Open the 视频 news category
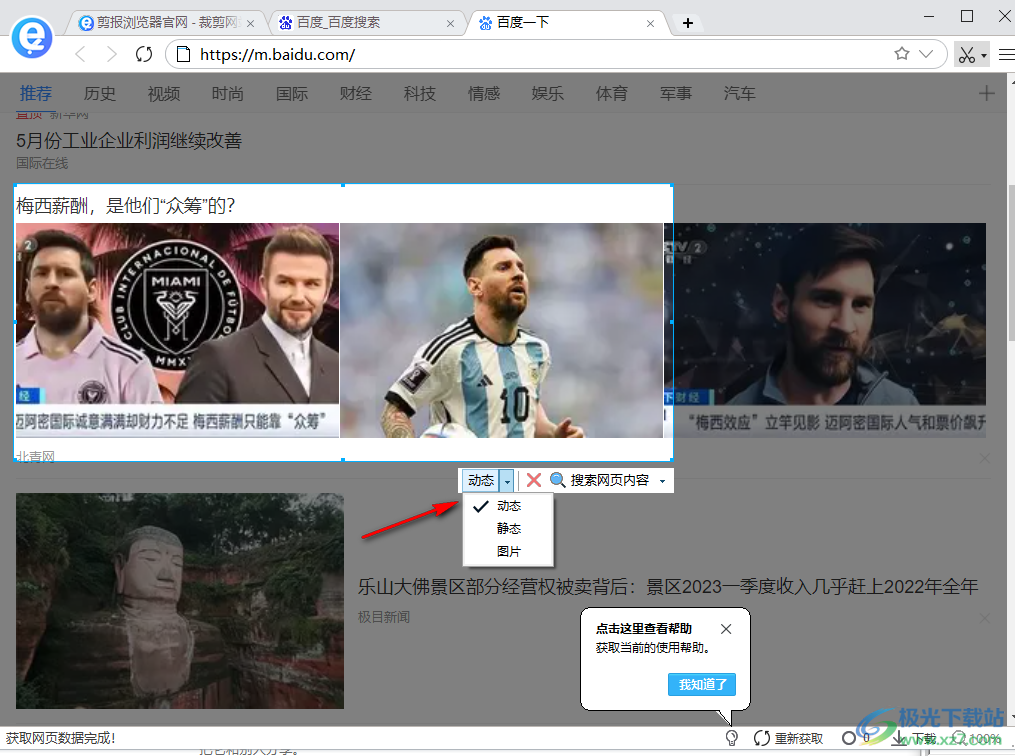This screenshot has width=1015, height=756. (164, 94)
